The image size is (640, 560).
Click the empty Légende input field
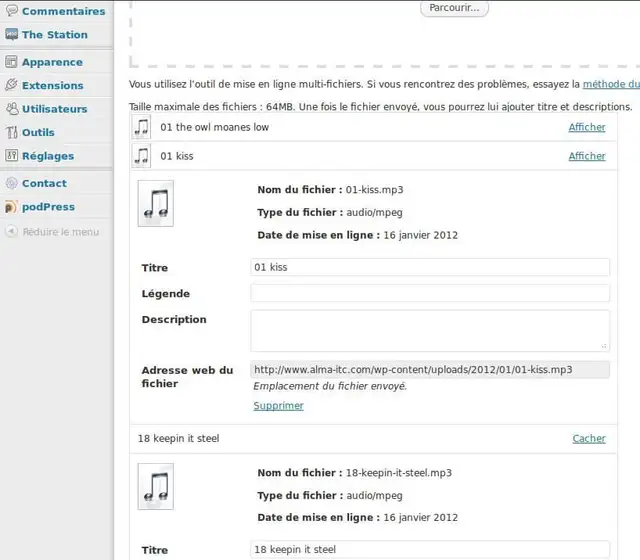pyautogui.click(x=430, y=293)
